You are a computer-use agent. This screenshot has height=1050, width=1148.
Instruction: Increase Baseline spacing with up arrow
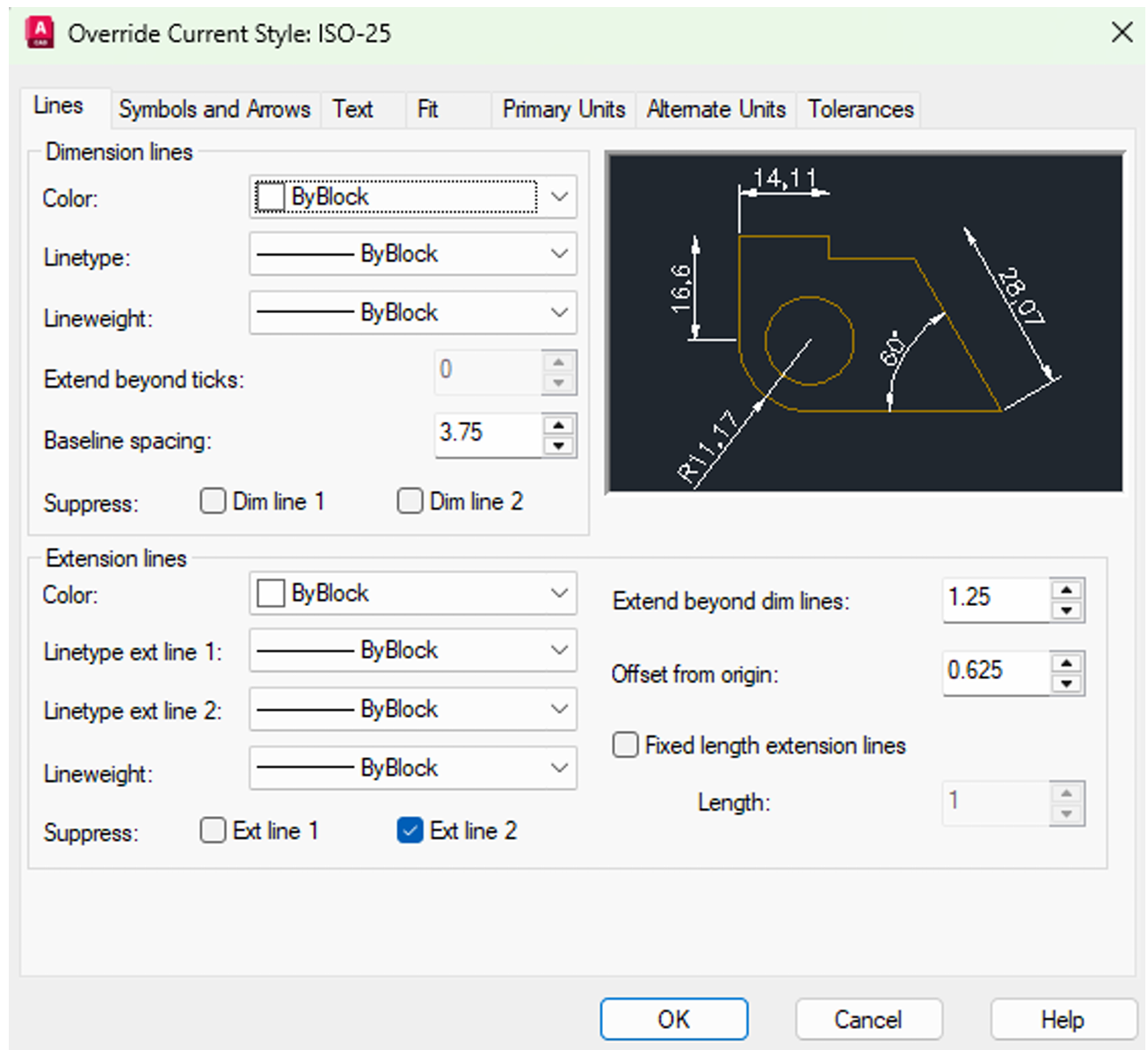pos(558,426)
